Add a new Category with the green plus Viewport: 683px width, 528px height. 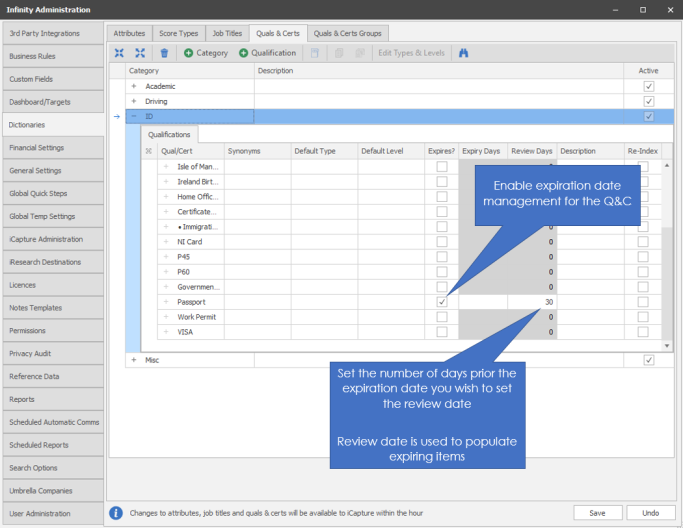[x=205, y=53]
